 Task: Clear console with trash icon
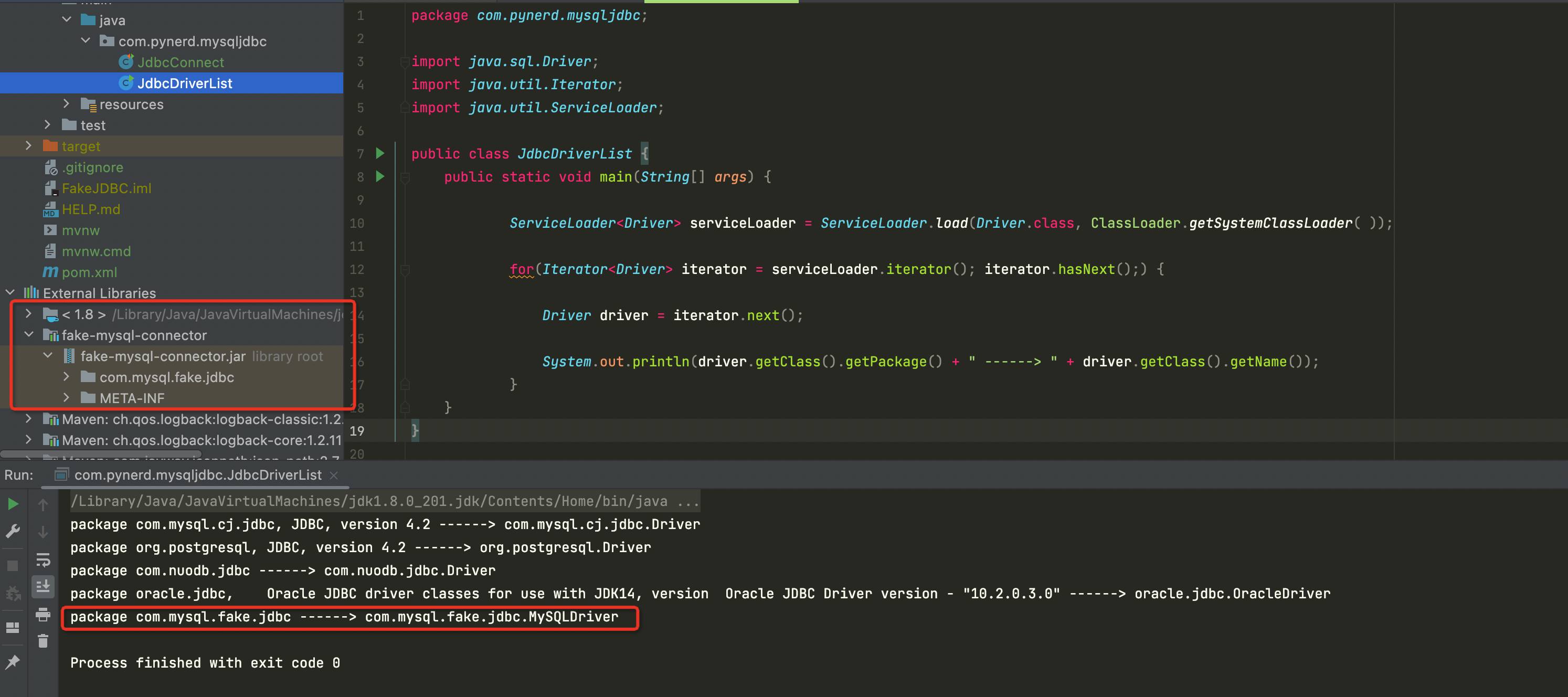(x=43, y=641)
